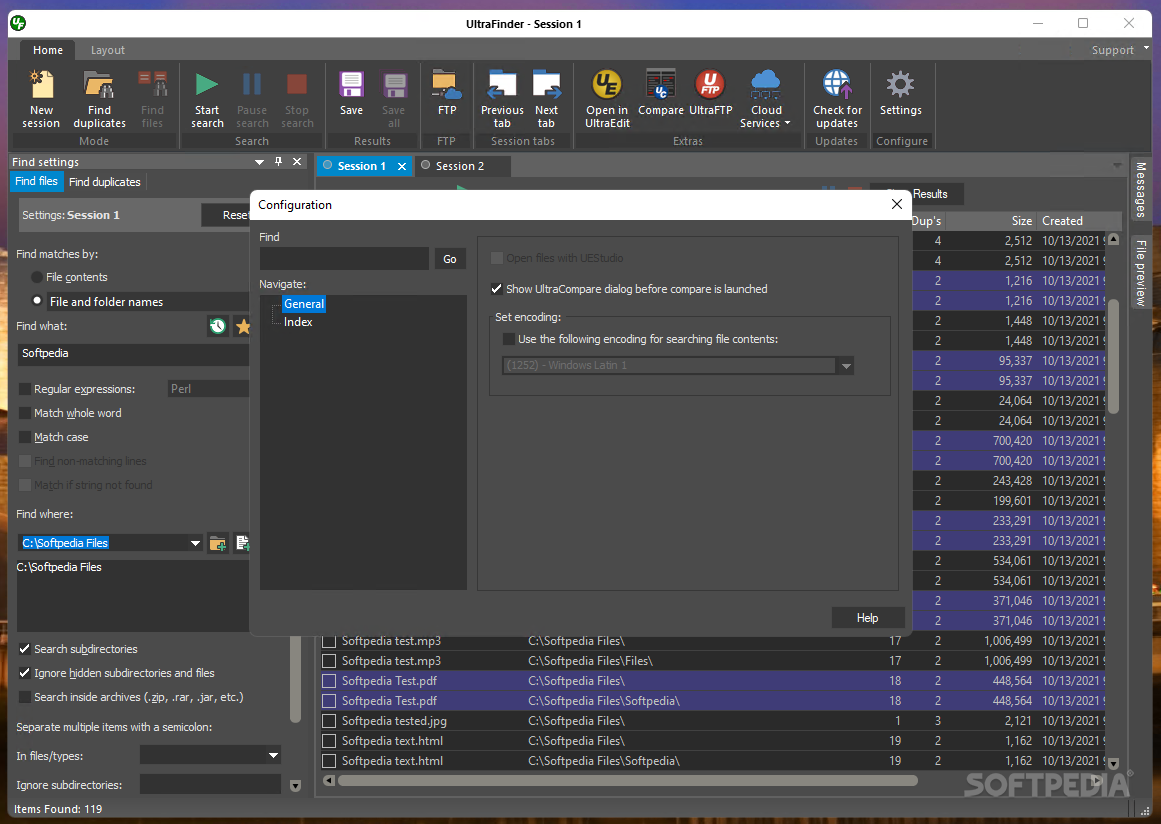
Task: Uncheck Search subdirectories
Action: 25,649
